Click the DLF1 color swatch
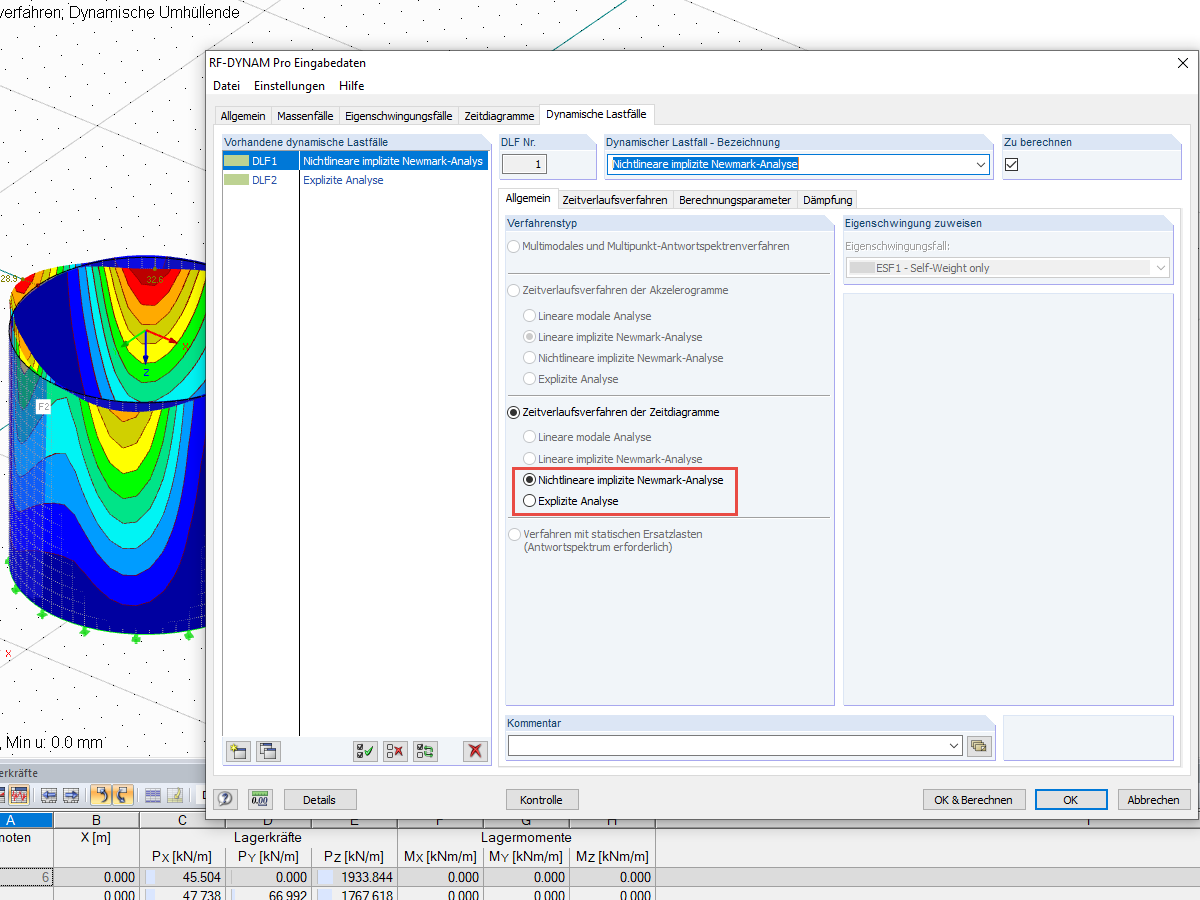1200x900 pixels. (237, 161)
